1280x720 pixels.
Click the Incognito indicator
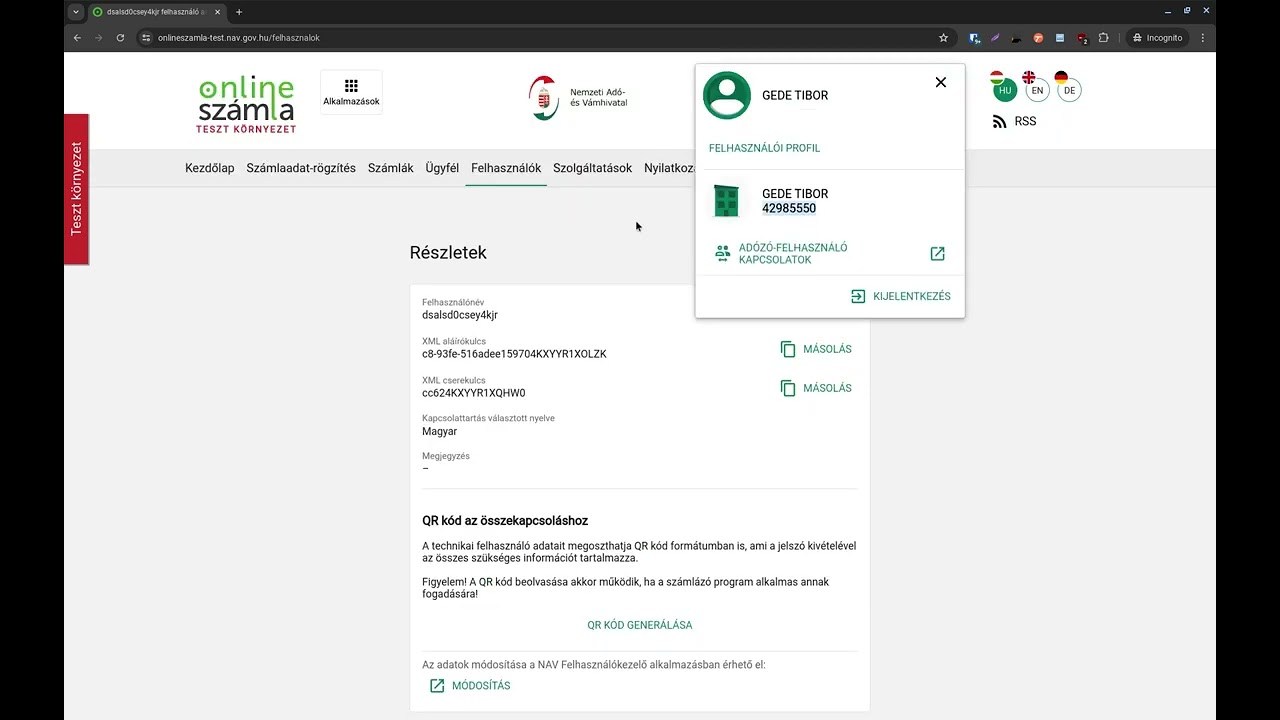(x=1157, y=38)
